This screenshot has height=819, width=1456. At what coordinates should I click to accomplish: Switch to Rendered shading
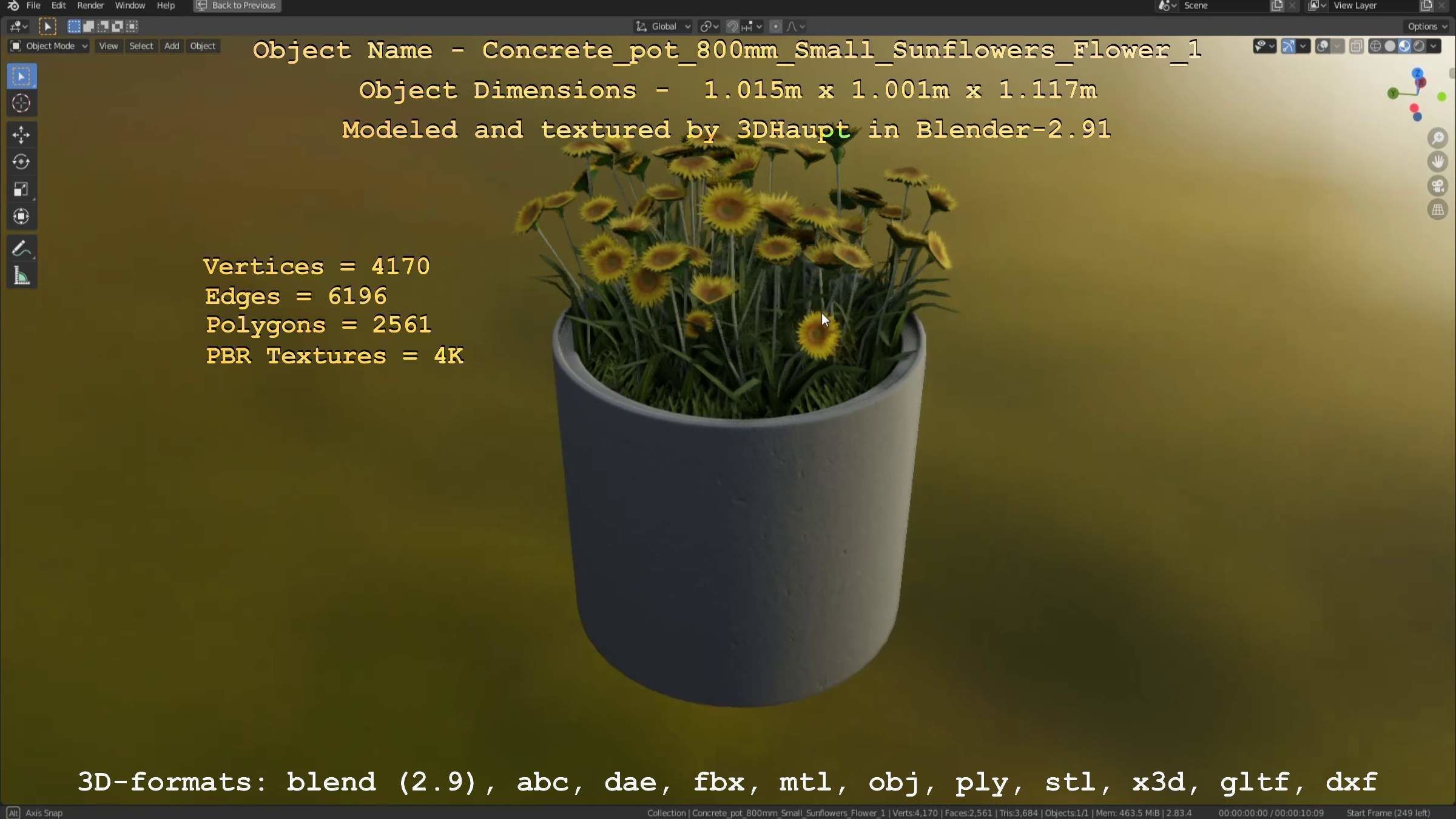coord(1418,46)
